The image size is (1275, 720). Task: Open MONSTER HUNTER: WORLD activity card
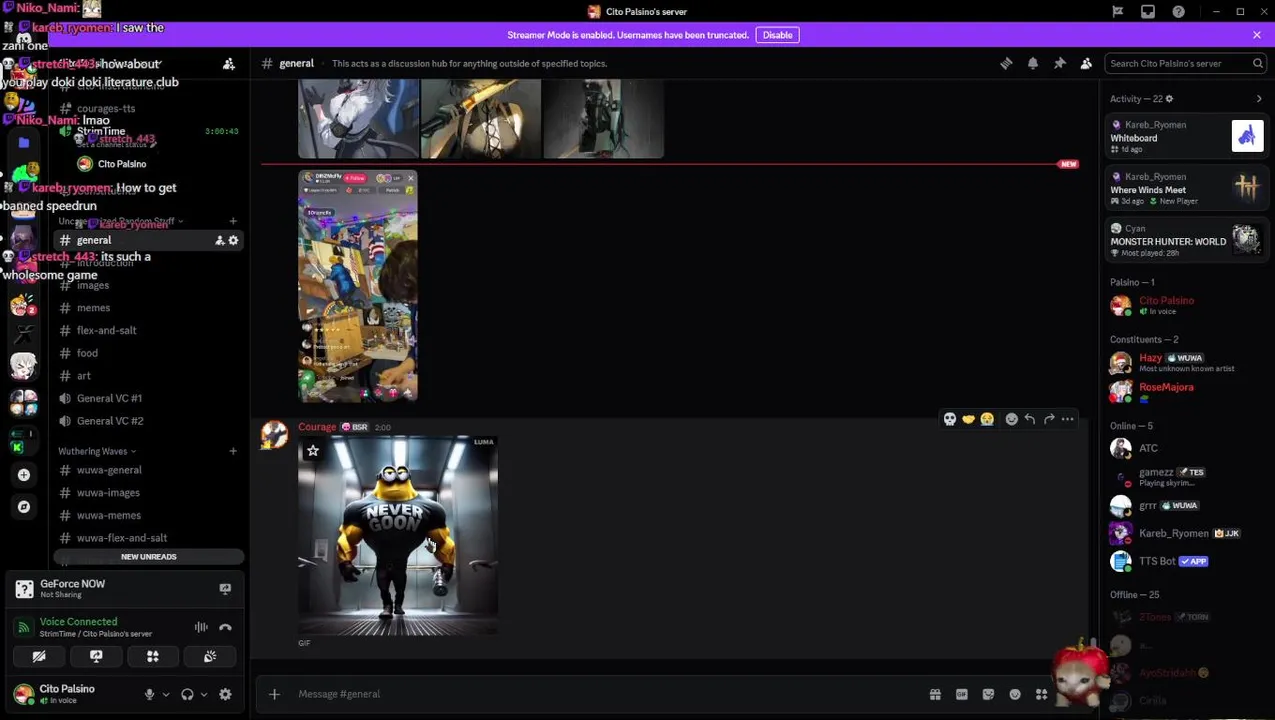[x=1187, y=240]
